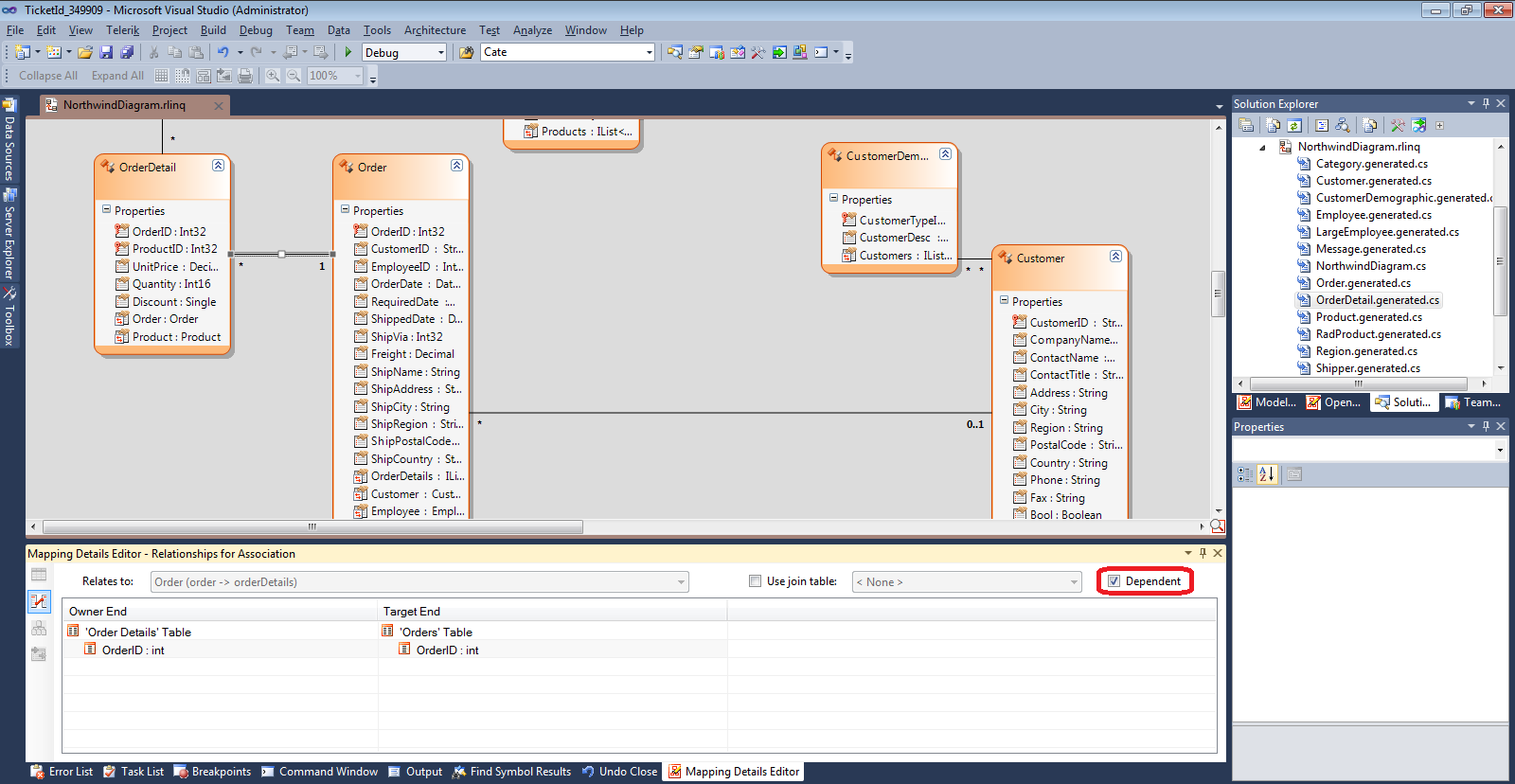Image resolution: width=1515 pixels, height=784 pixels.
Task: Select OrderID : int under 'Orders' Table
Action: point(447,650)
